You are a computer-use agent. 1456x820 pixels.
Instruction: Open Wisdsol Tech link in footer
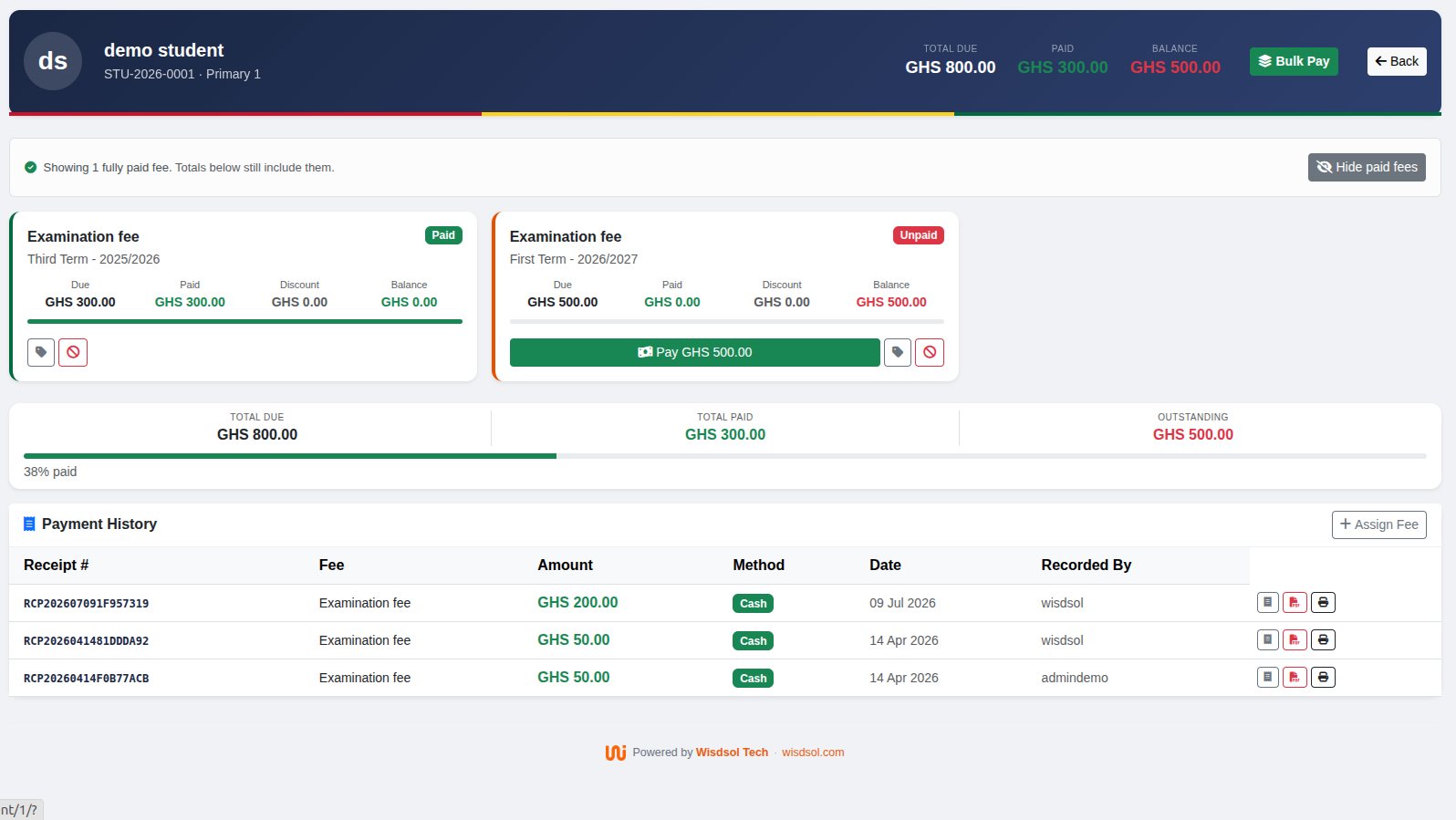pyautogui.click(x=732, y=753)
